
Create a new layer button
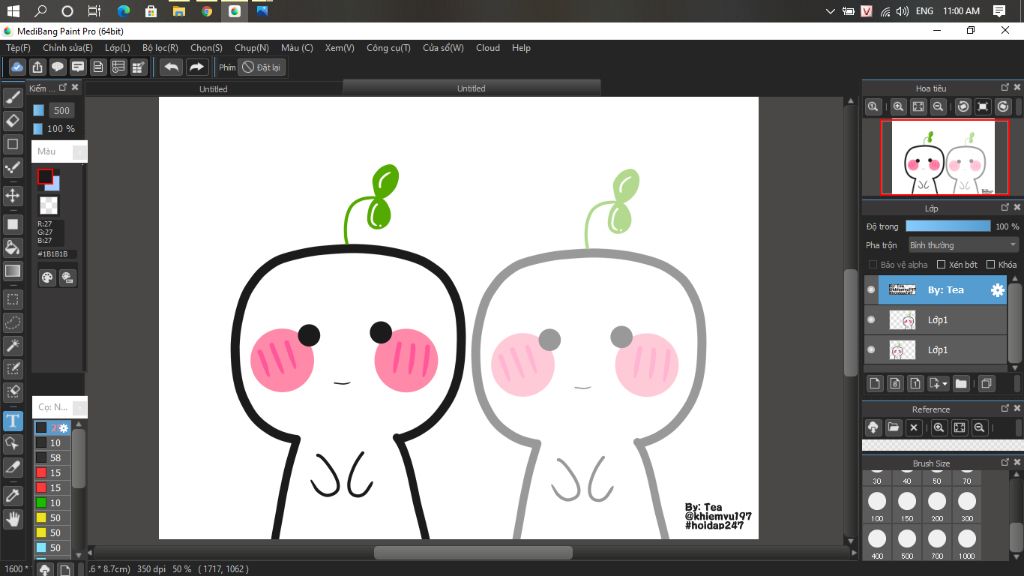pos(874,384)
